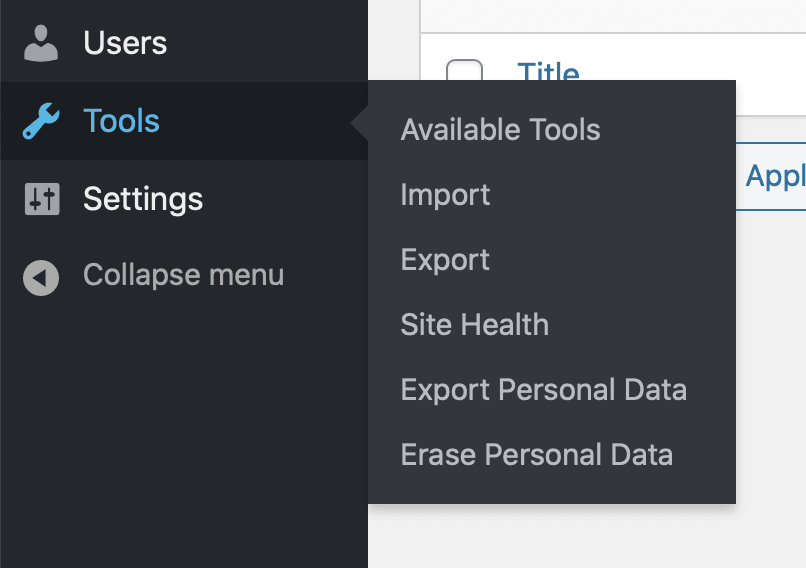Open the Users menu label
The image size is (806, 568).
(125, 43)
